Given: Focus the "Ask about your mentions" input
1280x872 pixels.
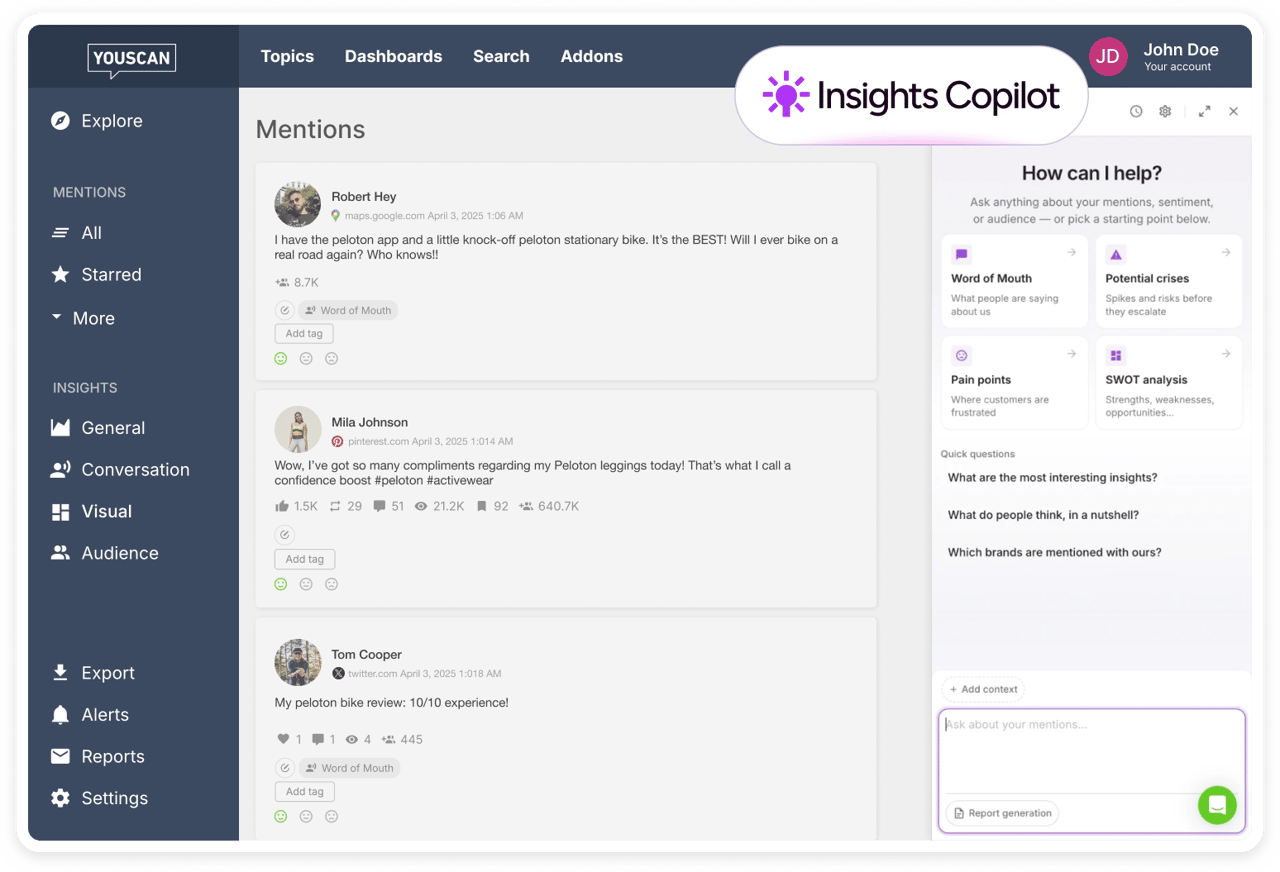Looking at the screenshot, I should coord(1091,752).
